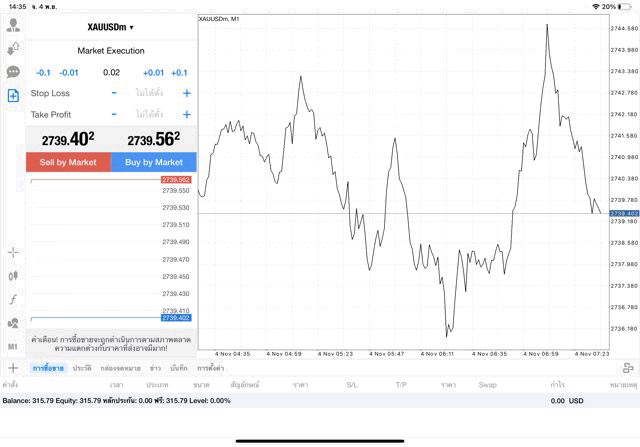640x447 pixels.
Task: Decrease the Take Profit value with minus
Action: click(x=114, y=114)
